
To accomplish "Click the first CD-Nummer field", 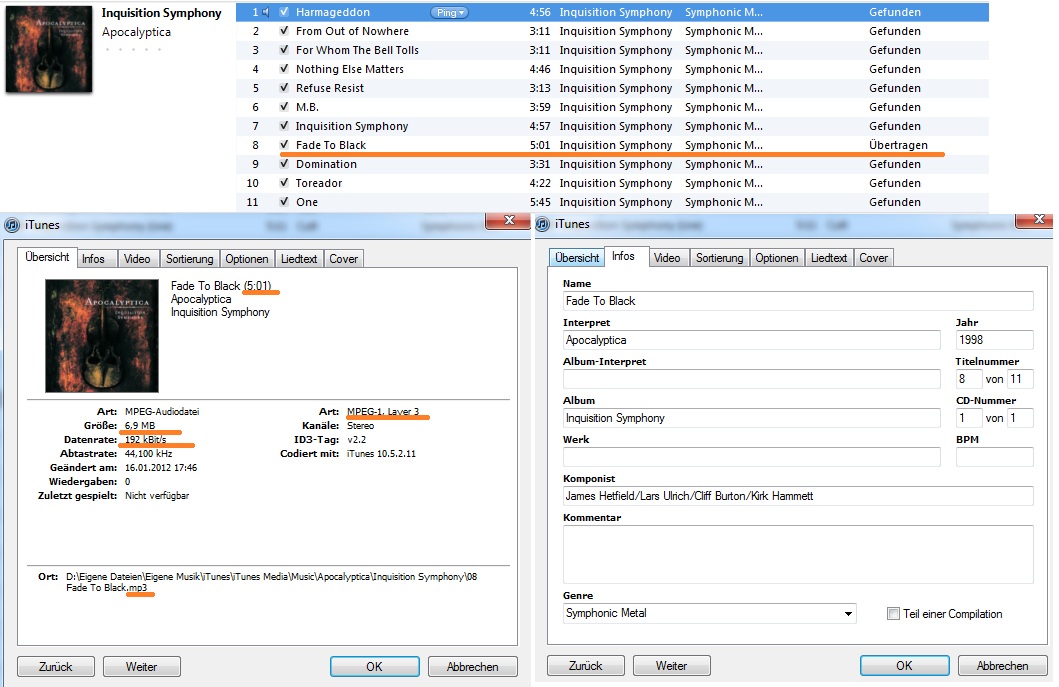I will tap(968, 418).
